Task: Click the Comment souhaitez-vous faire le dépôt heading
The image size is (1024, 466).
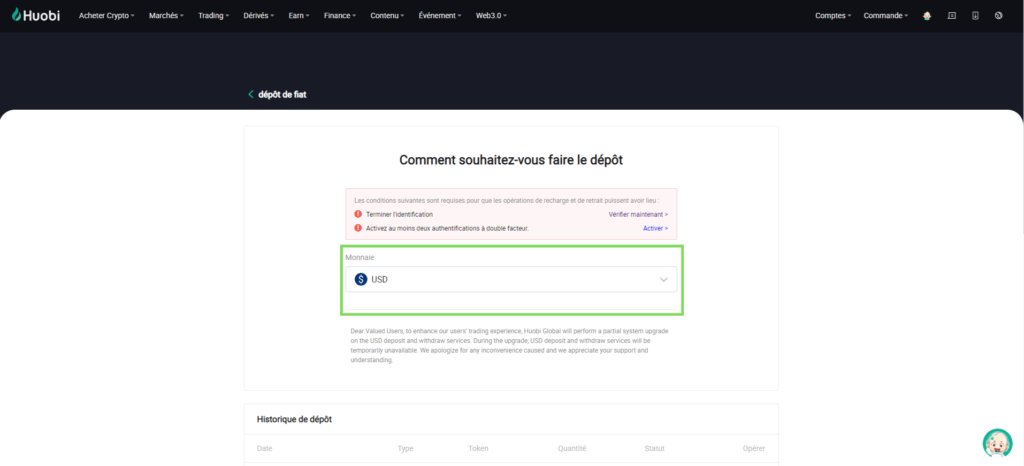Action: (x=511, y=160)
